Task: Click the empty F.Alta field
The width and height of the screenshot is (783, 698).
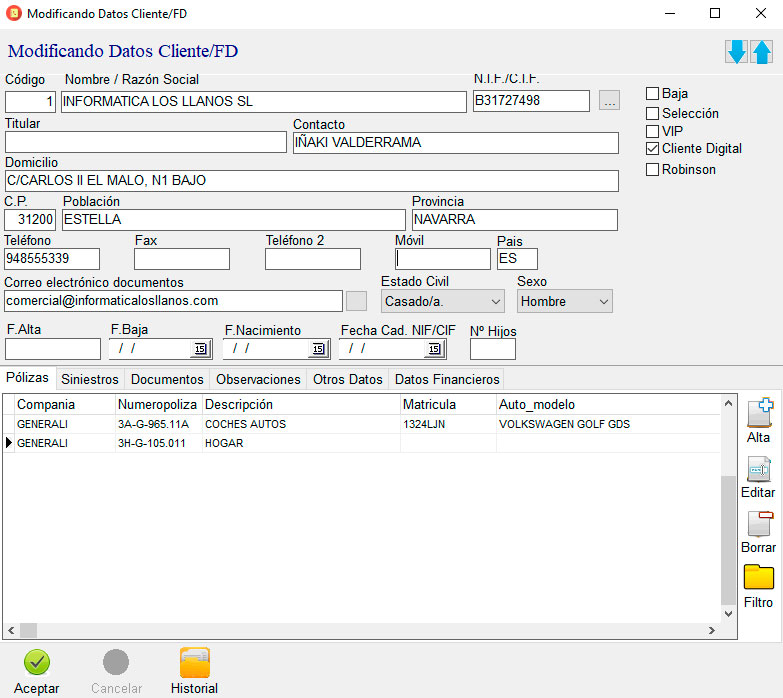Action: [53, 349]
